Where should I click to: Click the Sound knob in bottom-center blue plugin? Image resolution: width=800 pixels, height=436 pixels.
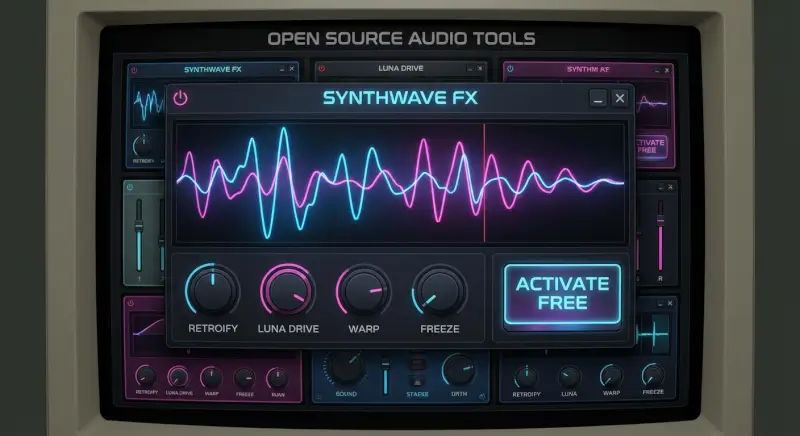[346, 369]
